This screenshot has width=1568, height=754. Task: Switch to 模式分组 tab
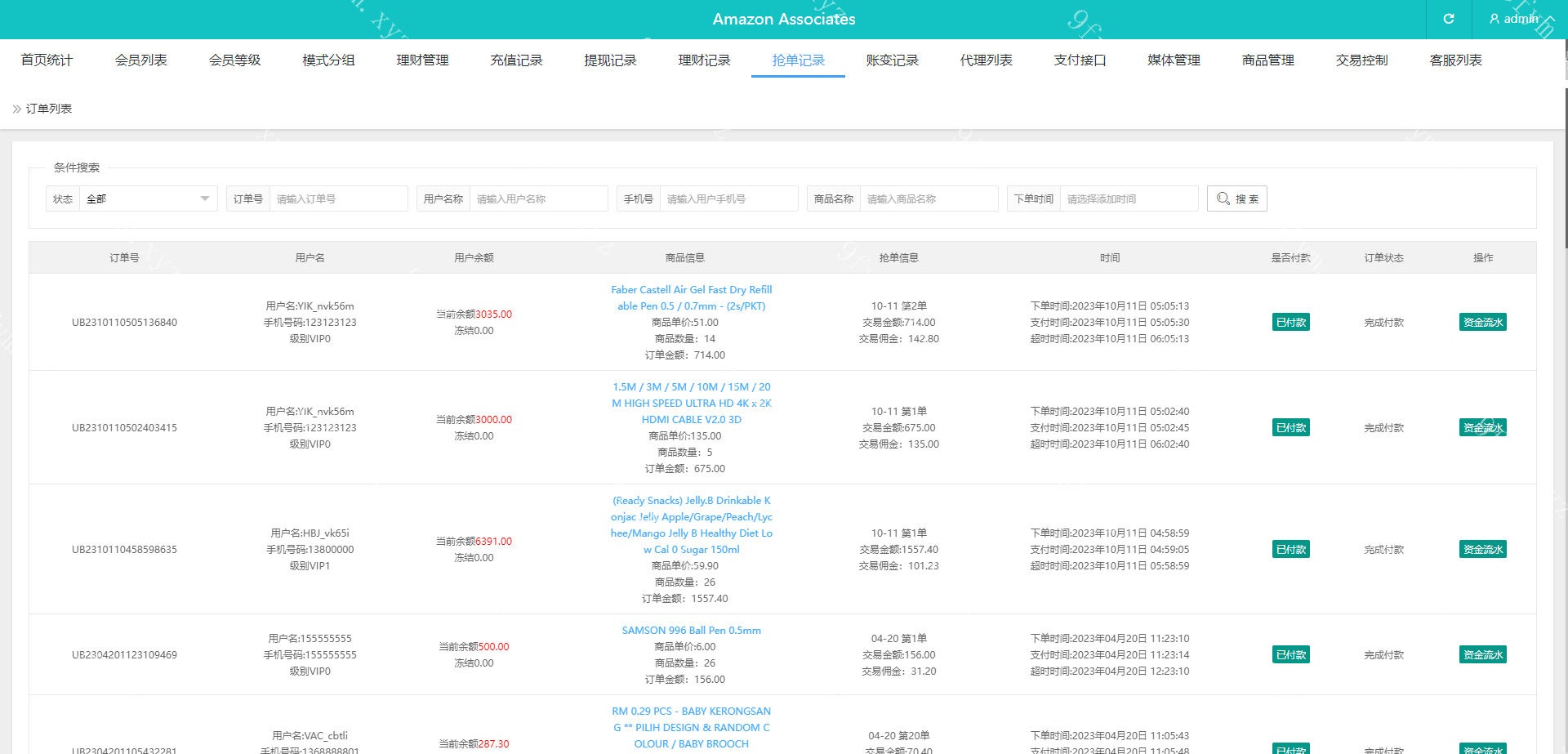[328, 60]
